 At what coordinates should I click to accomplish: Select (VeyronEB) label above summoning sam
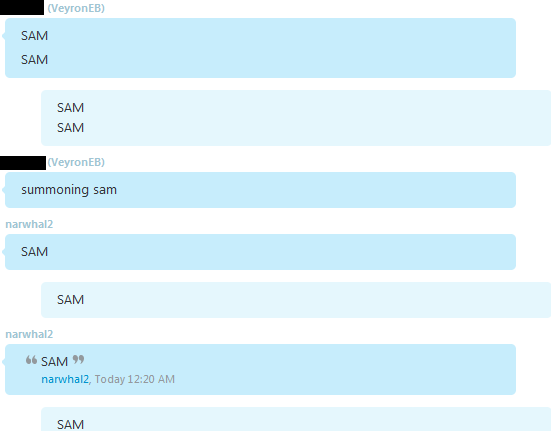point(76,162)
